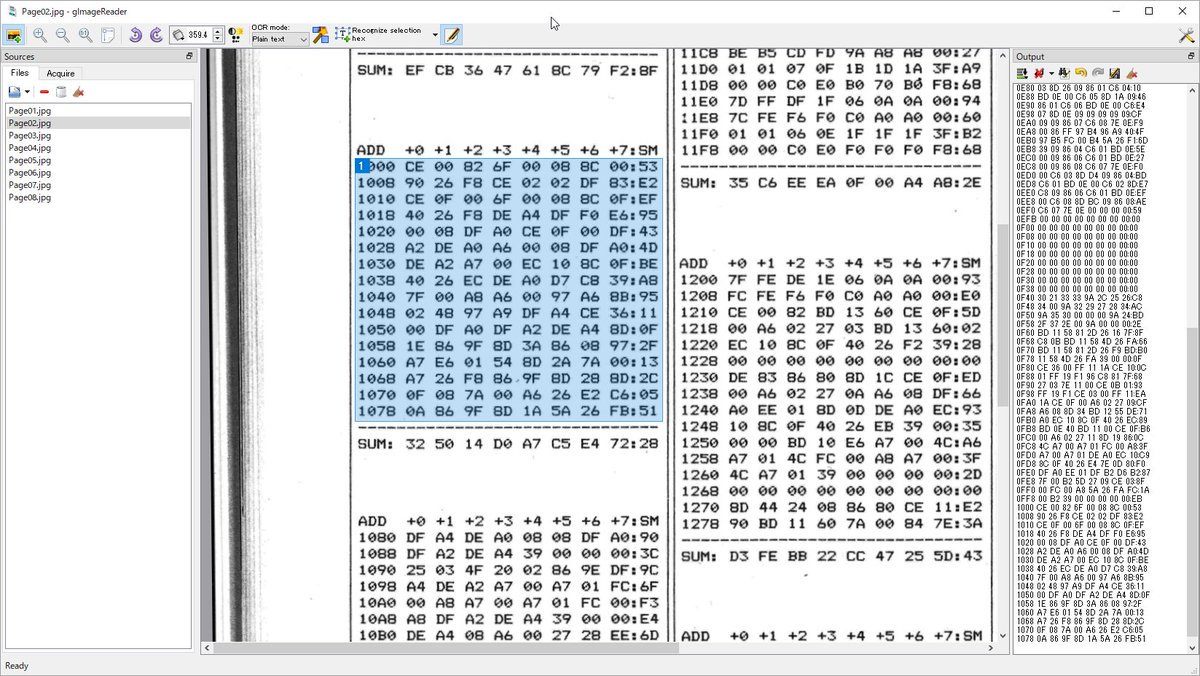Click the add images icon in Sources

click(x=14, y=92)
